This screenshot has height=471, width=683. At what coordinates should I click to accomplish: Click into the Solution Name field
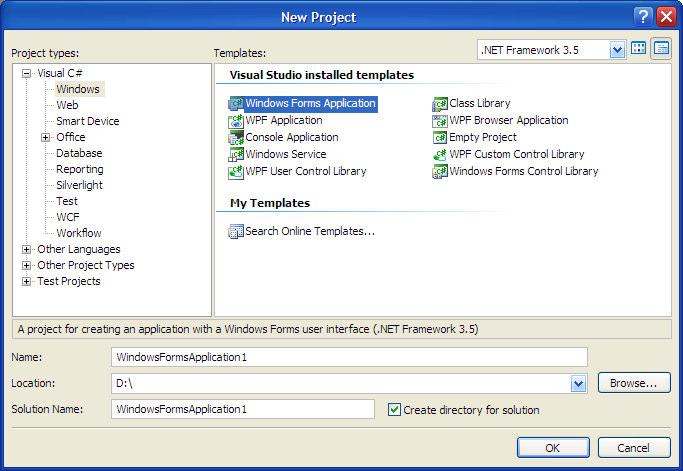(243, 409)
